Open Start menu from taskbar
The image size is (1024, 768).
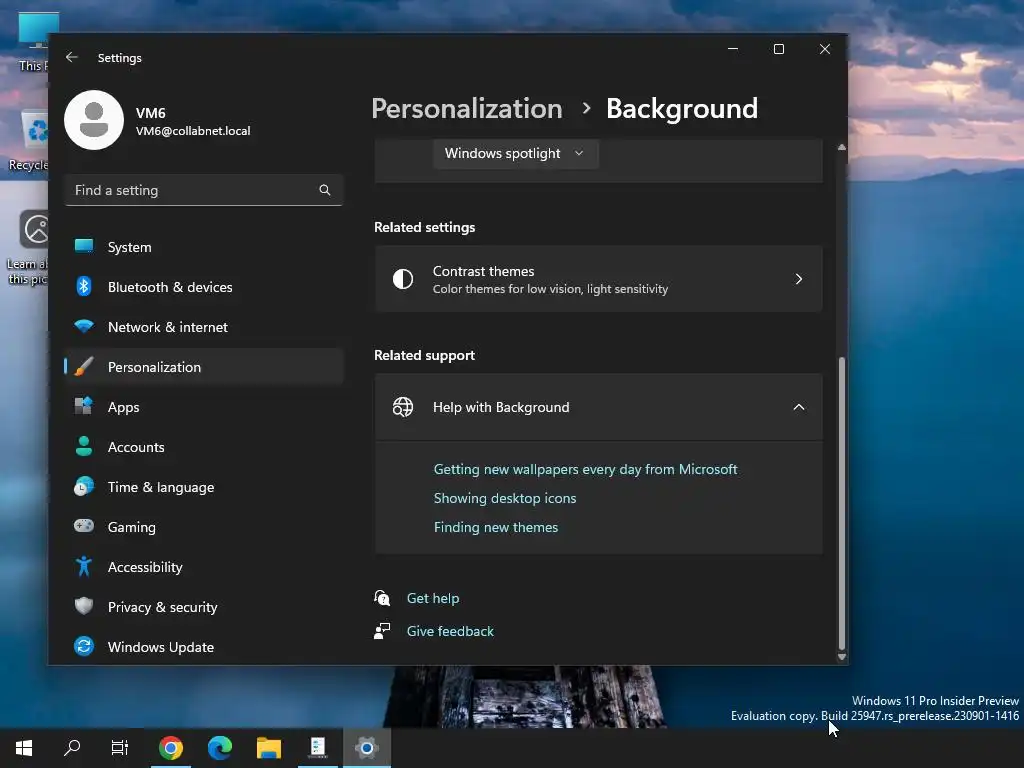pyautogui.click(x=24, y=748)
